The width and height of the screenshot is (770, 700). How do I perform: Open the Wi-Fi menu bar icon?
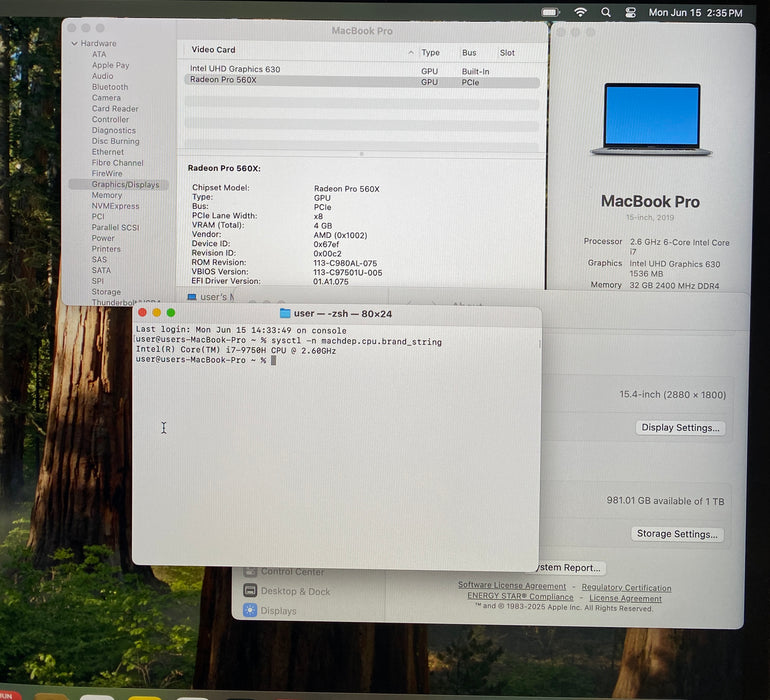[x=580, y=12]
